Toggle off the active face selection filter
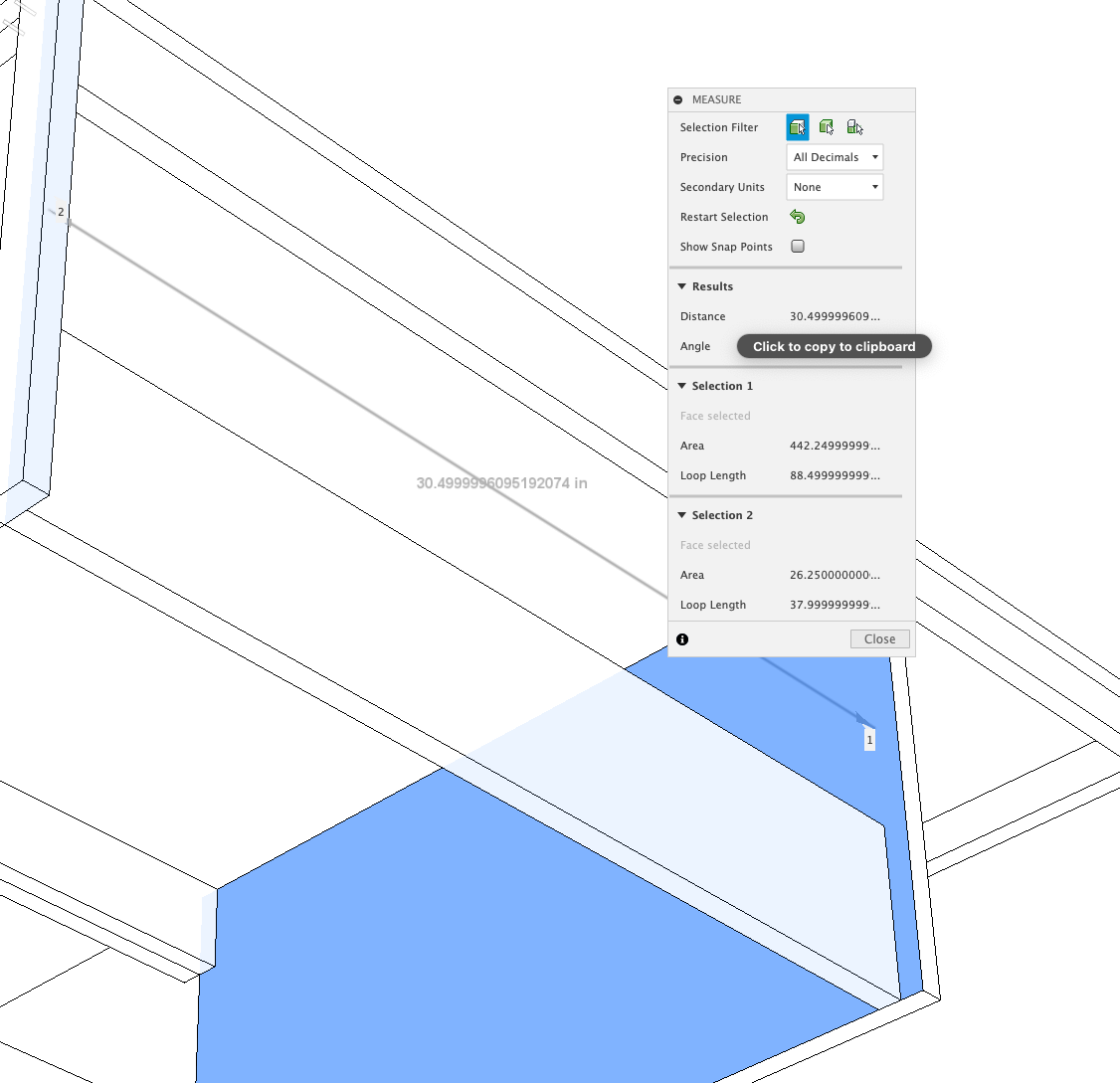 coord(797,126)
